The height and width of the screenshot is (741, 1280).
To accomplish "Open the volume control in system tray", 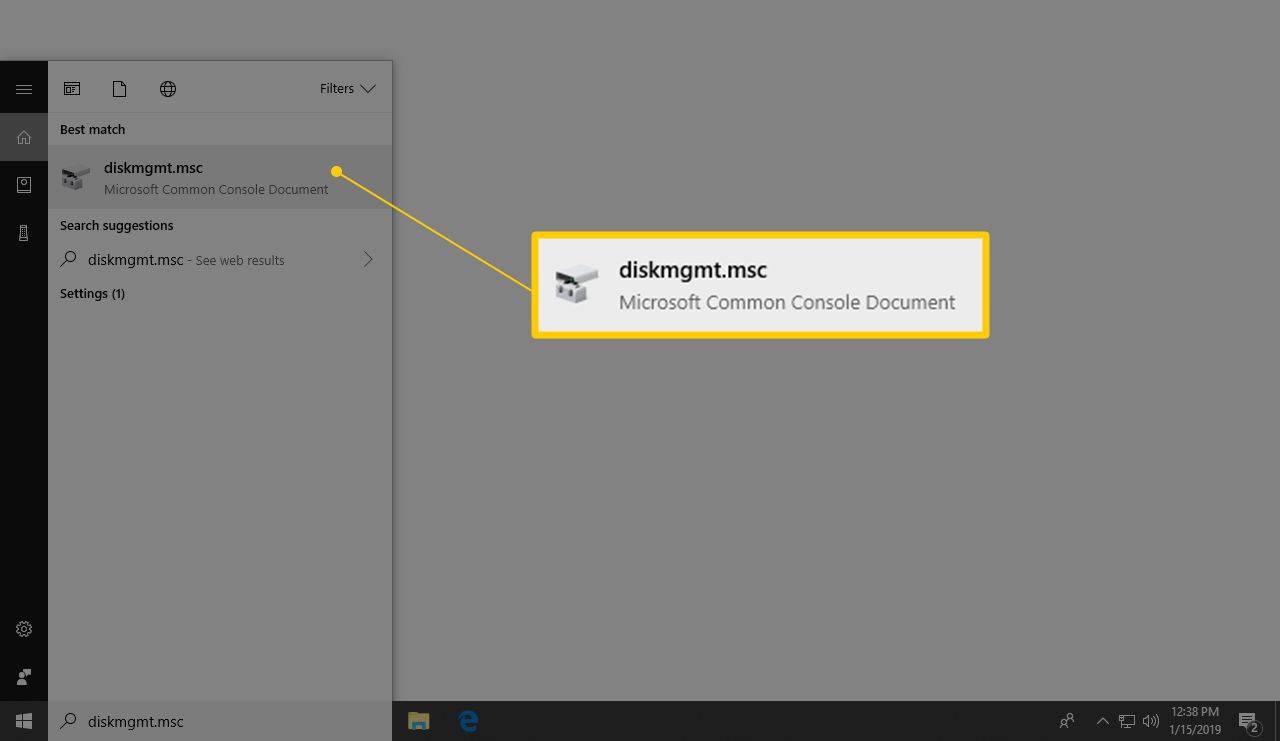I will 1150,721.
